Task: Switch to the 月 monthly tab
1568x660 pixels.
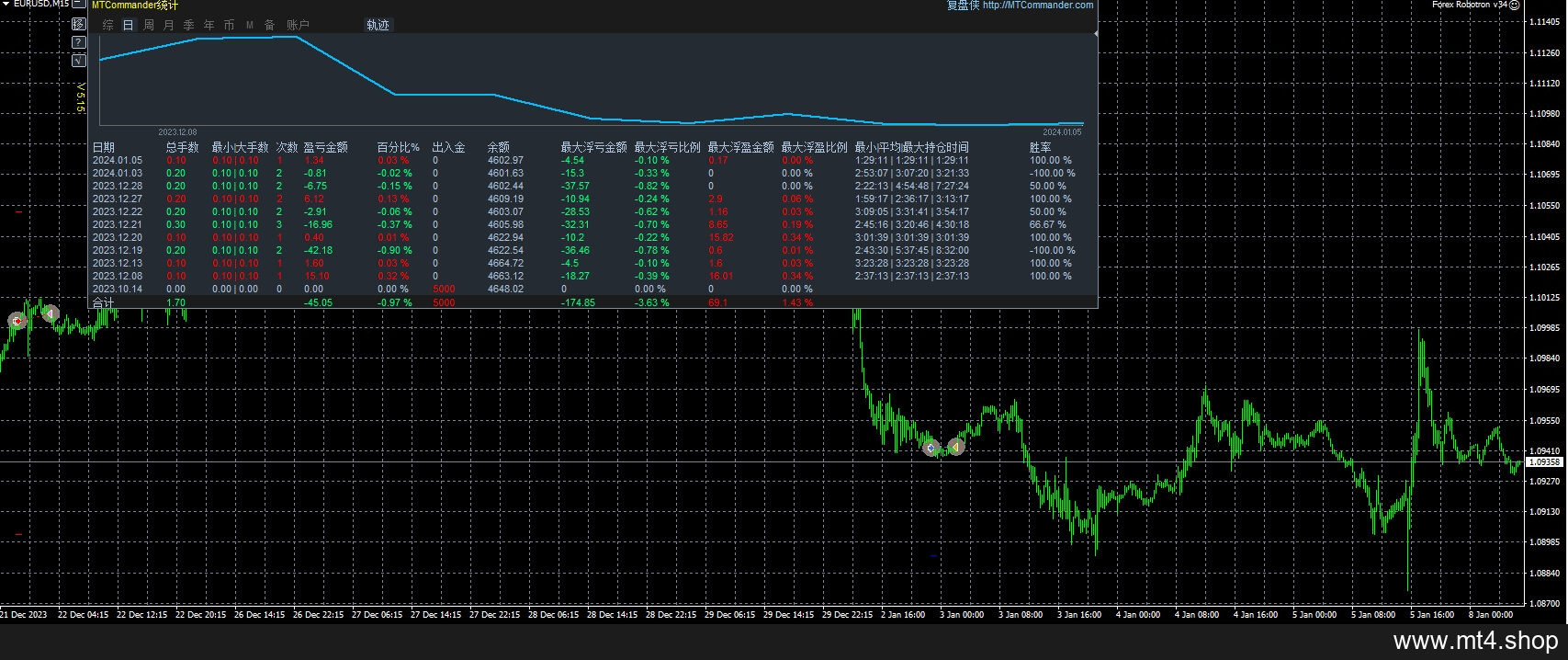Action: (x=168, y=25)
